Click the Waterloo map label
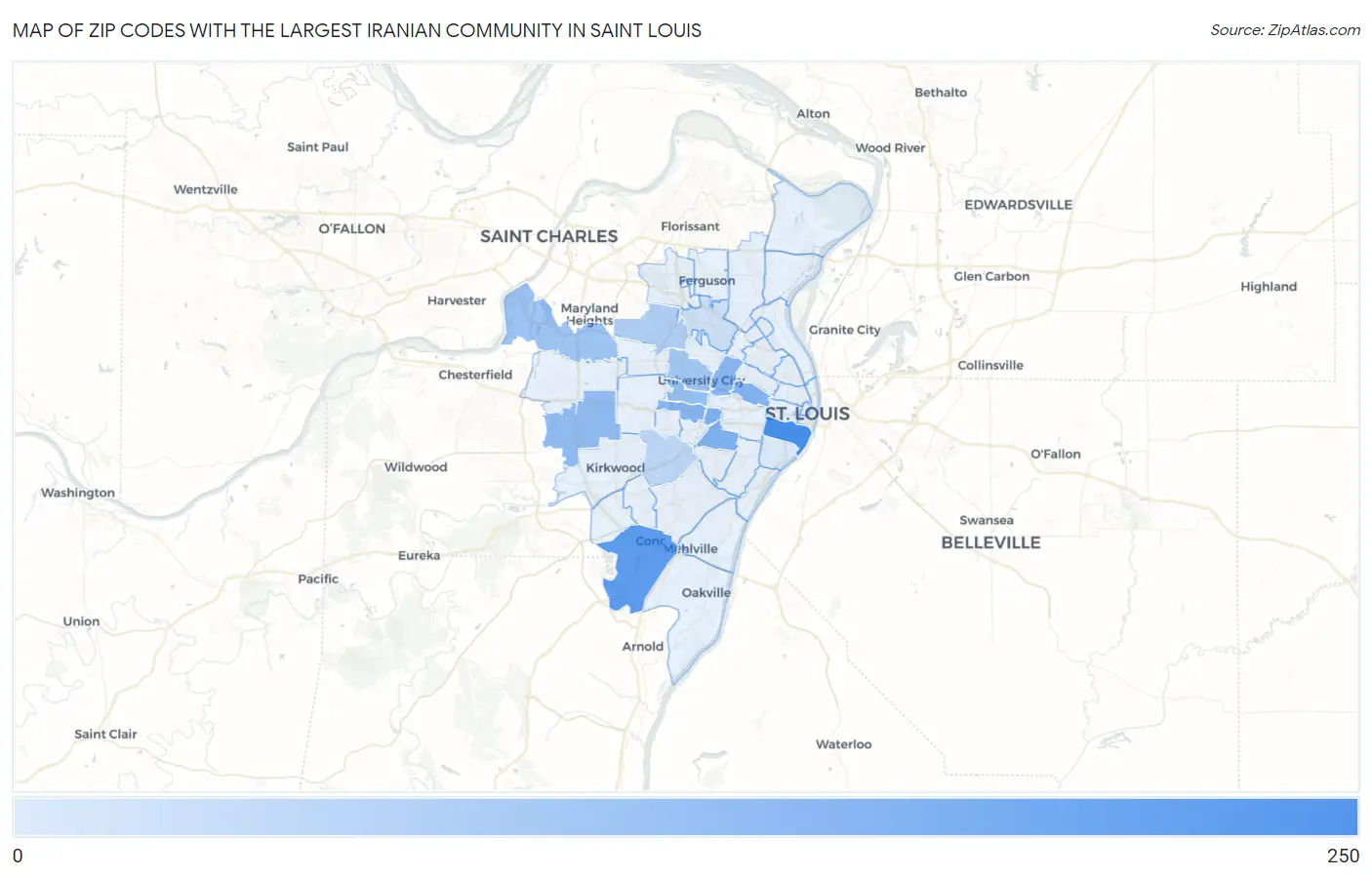This screenshot has height=877, width=1372. click(x=844, y=744)
